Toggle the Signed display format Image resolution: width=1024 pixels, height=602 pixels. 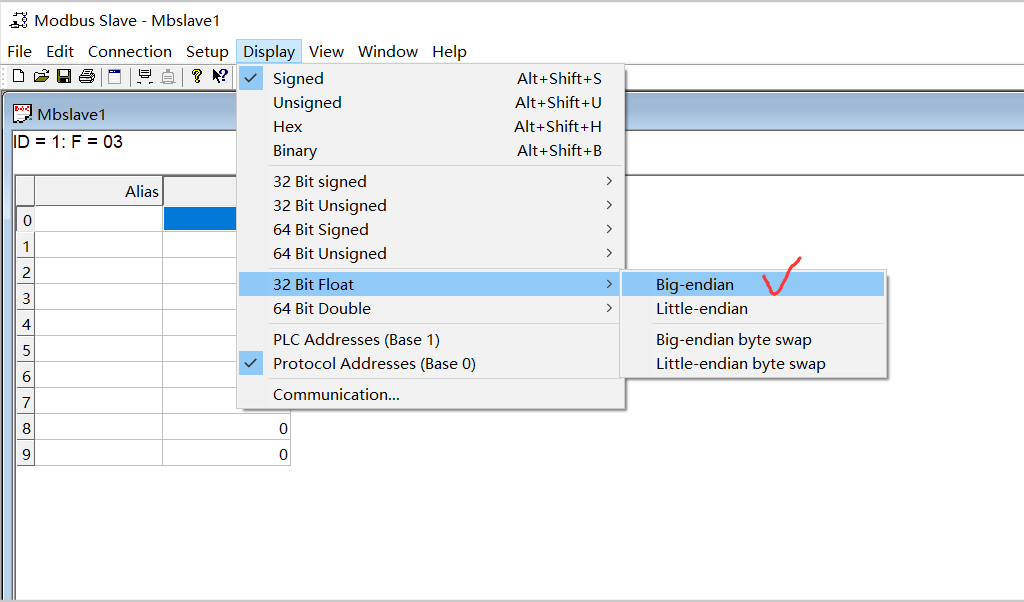click(298, 78)
